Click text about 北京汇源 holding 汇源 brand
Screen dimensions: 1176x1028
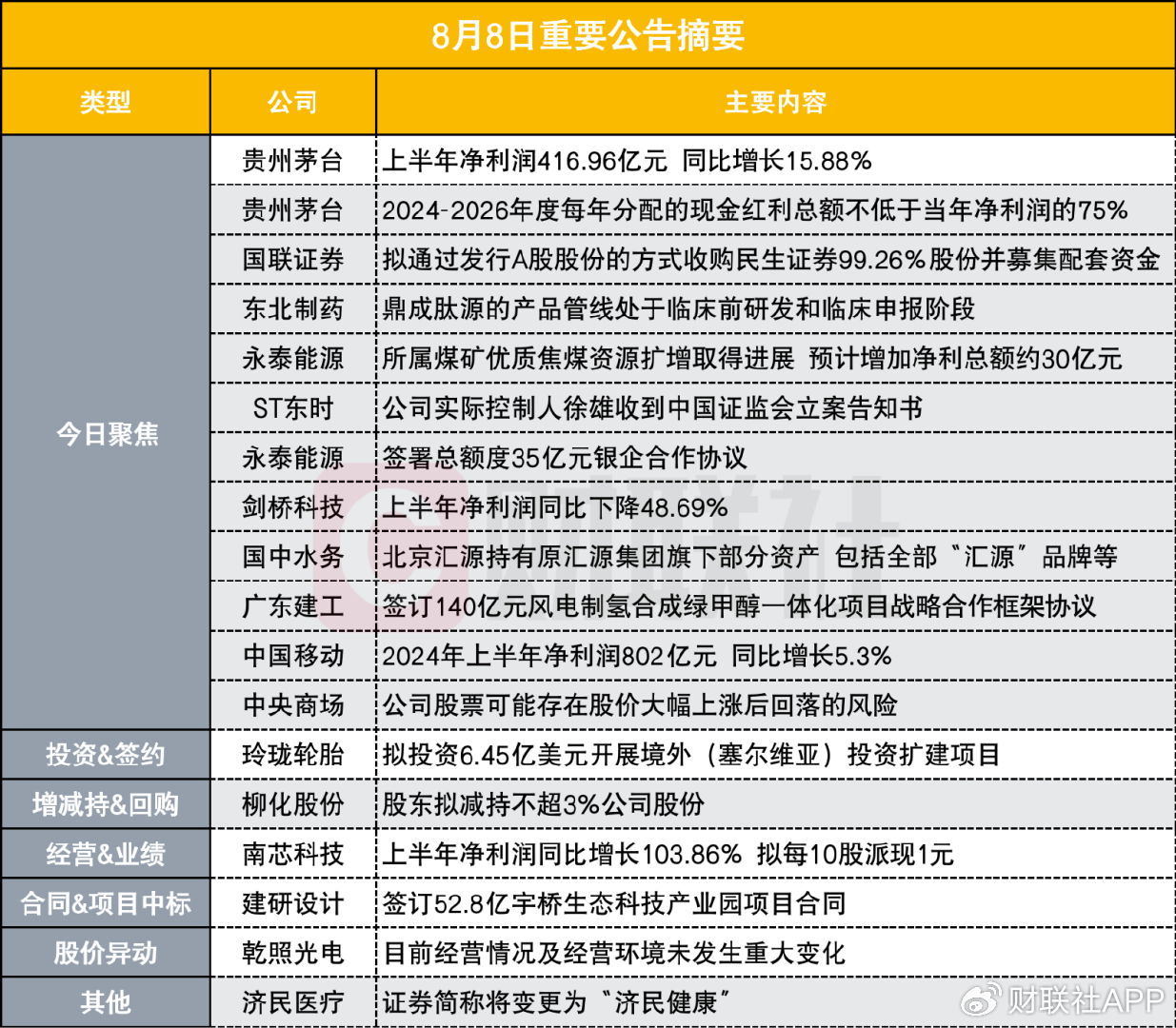pyautogui.click(x=750, y=557)
